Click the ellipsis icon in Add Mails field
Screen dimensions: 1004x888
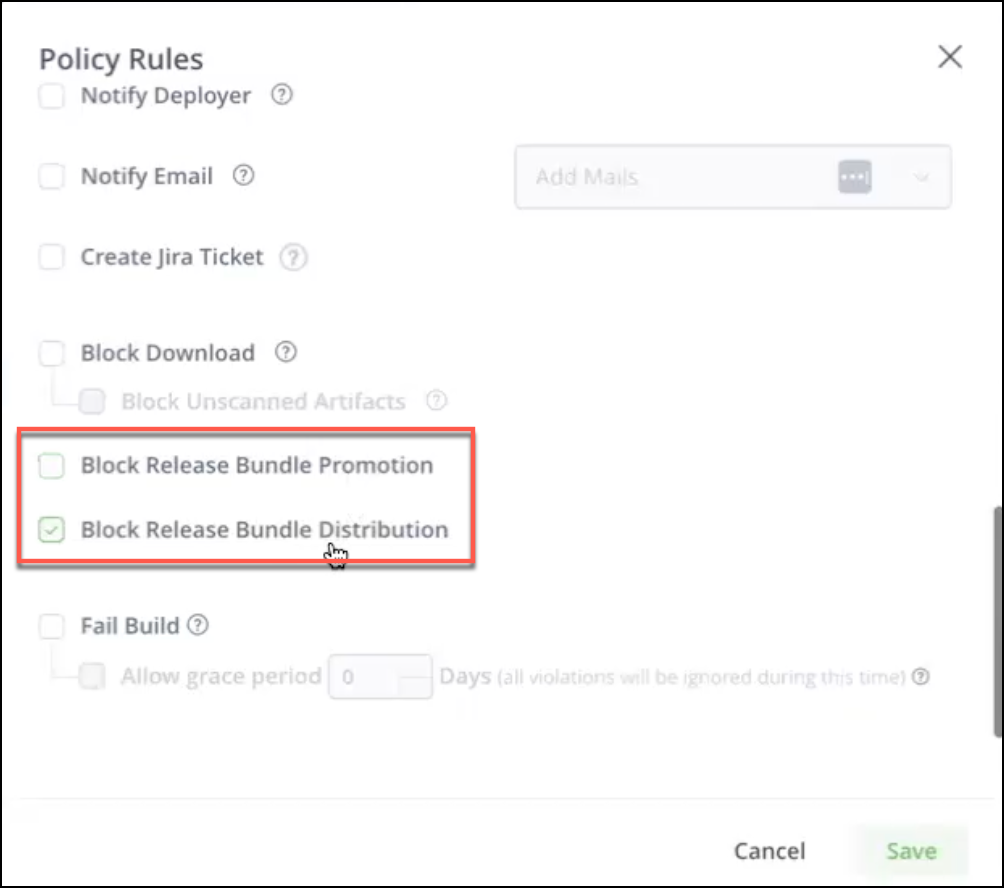(x=855, y=177)
